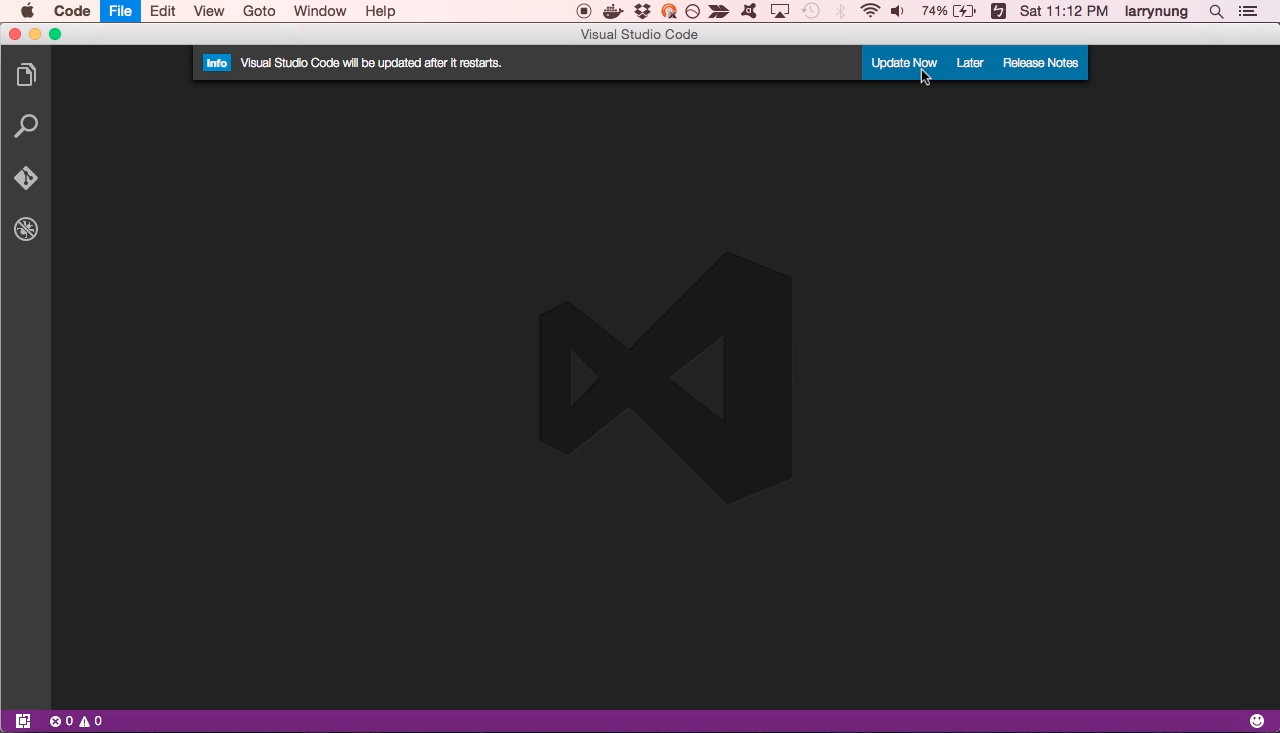Open the Apple menu

(27, 11)
